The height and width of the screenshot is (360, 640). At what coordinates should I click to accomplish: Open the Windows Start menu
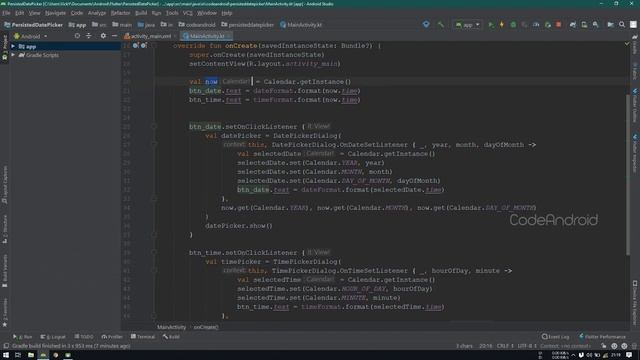pos(6,355)
